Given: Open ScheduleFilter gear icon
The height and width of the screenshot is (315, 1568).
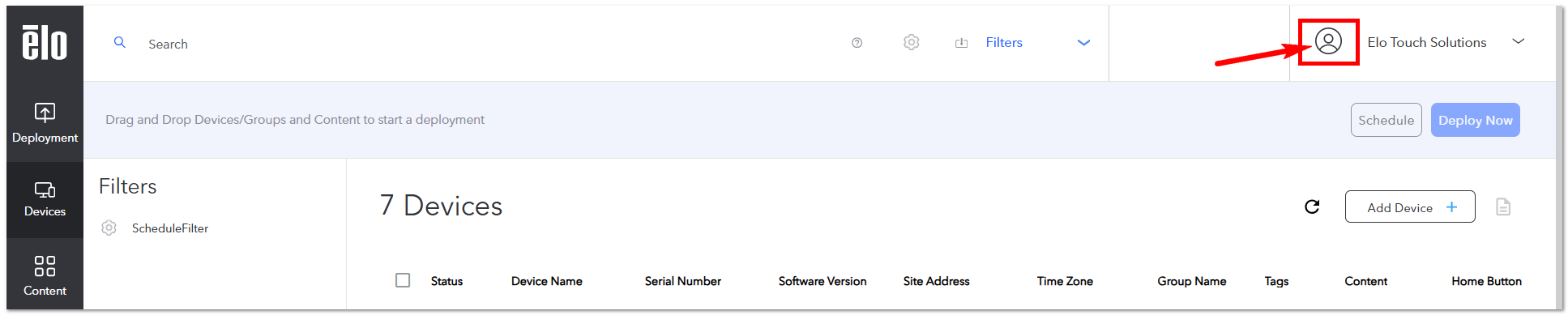Looking at the screenshot, I should point(109,228).
